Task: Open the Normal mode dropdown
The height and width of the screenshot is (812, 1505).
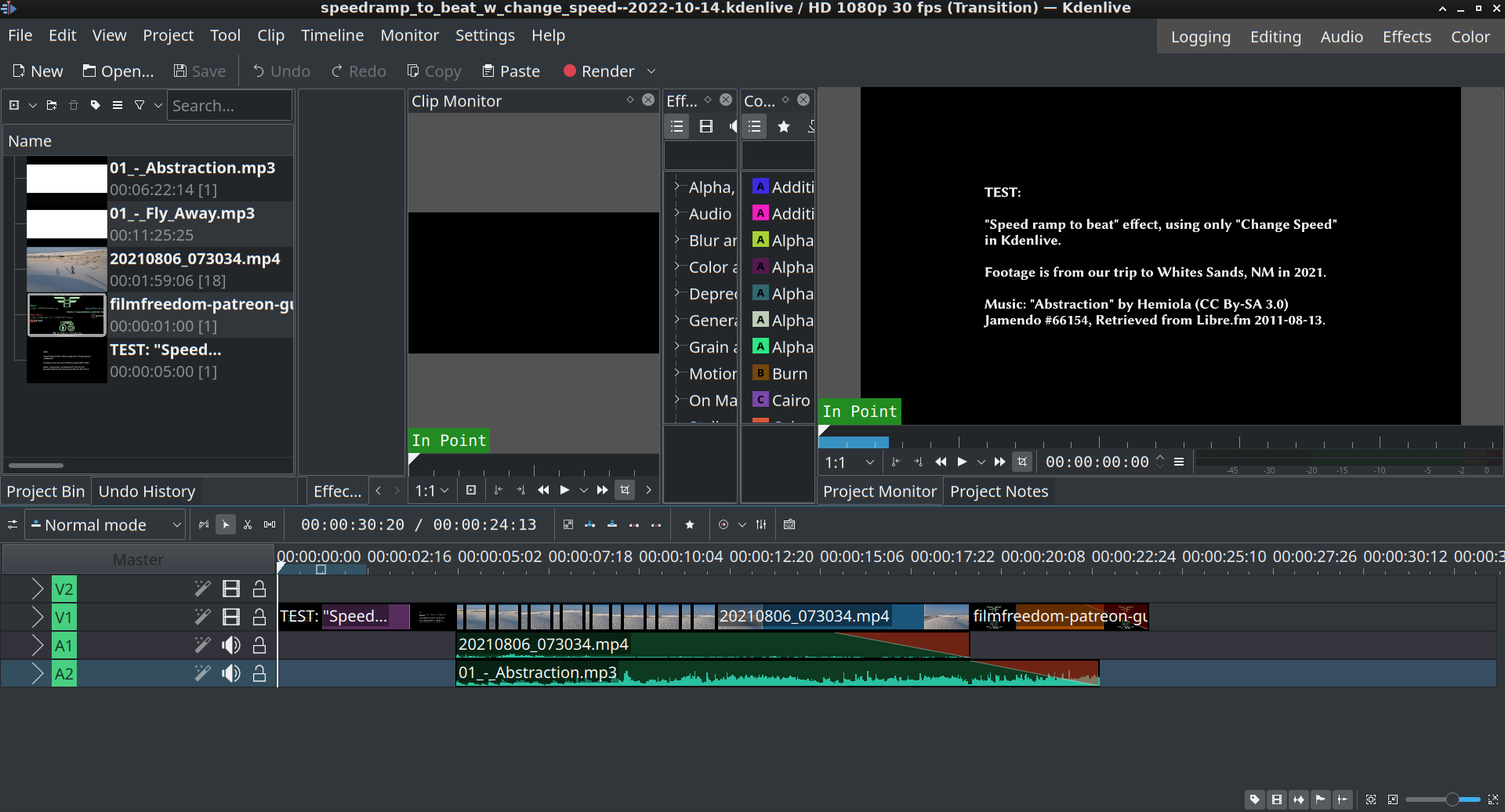Action: (105, 525)
